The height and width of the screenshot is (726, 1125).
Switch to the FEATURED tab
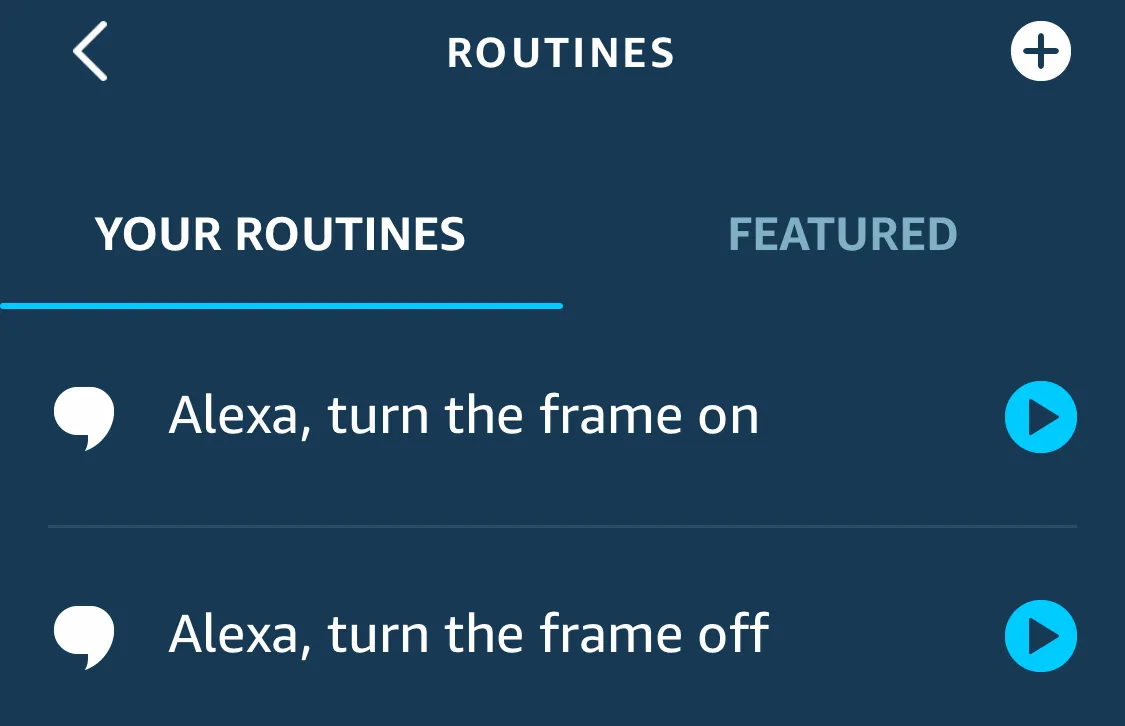click(x=843, y=235)
